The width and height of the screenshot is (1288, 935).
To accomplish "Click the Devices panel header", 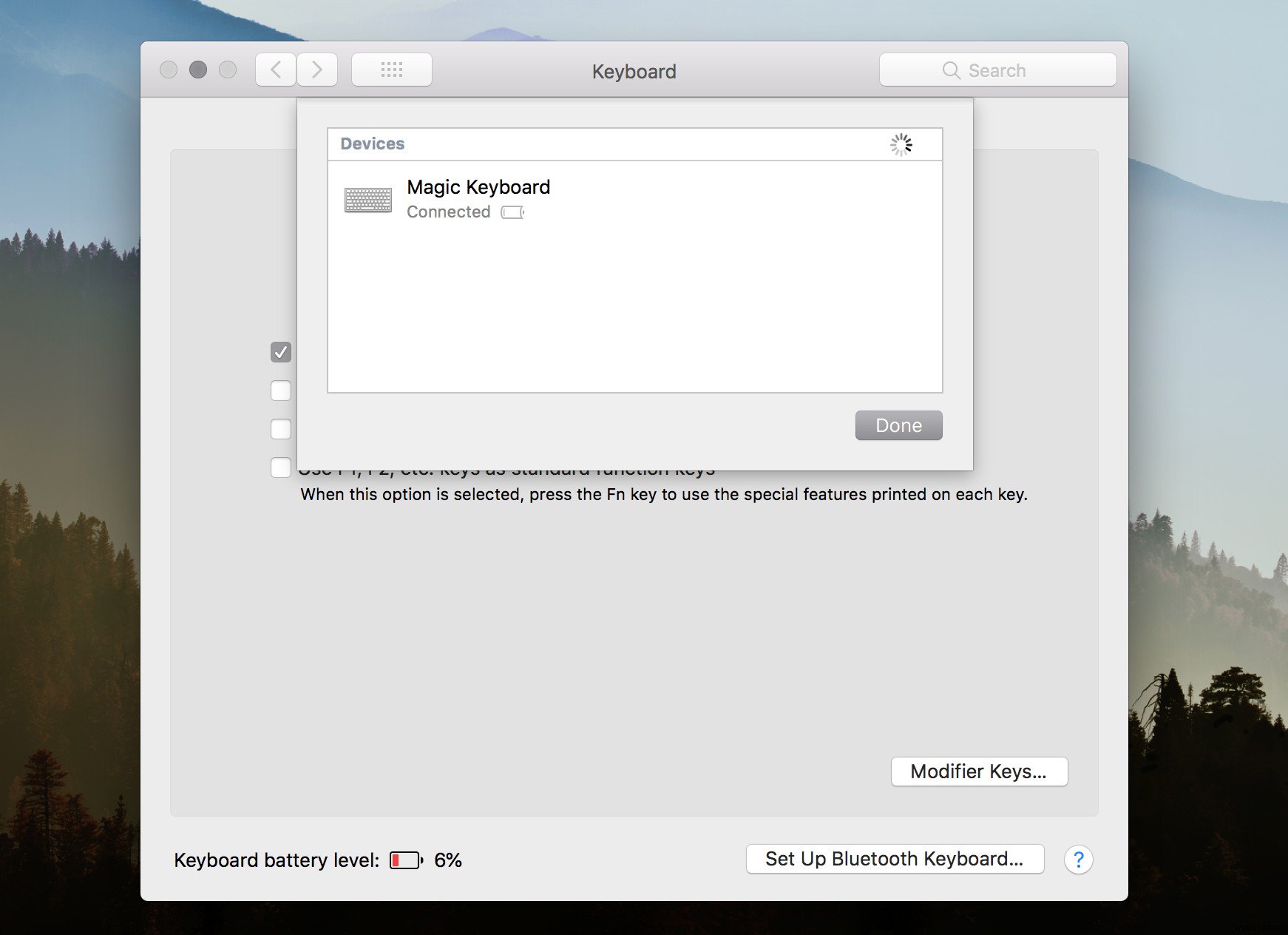I will tap(372, 144).
